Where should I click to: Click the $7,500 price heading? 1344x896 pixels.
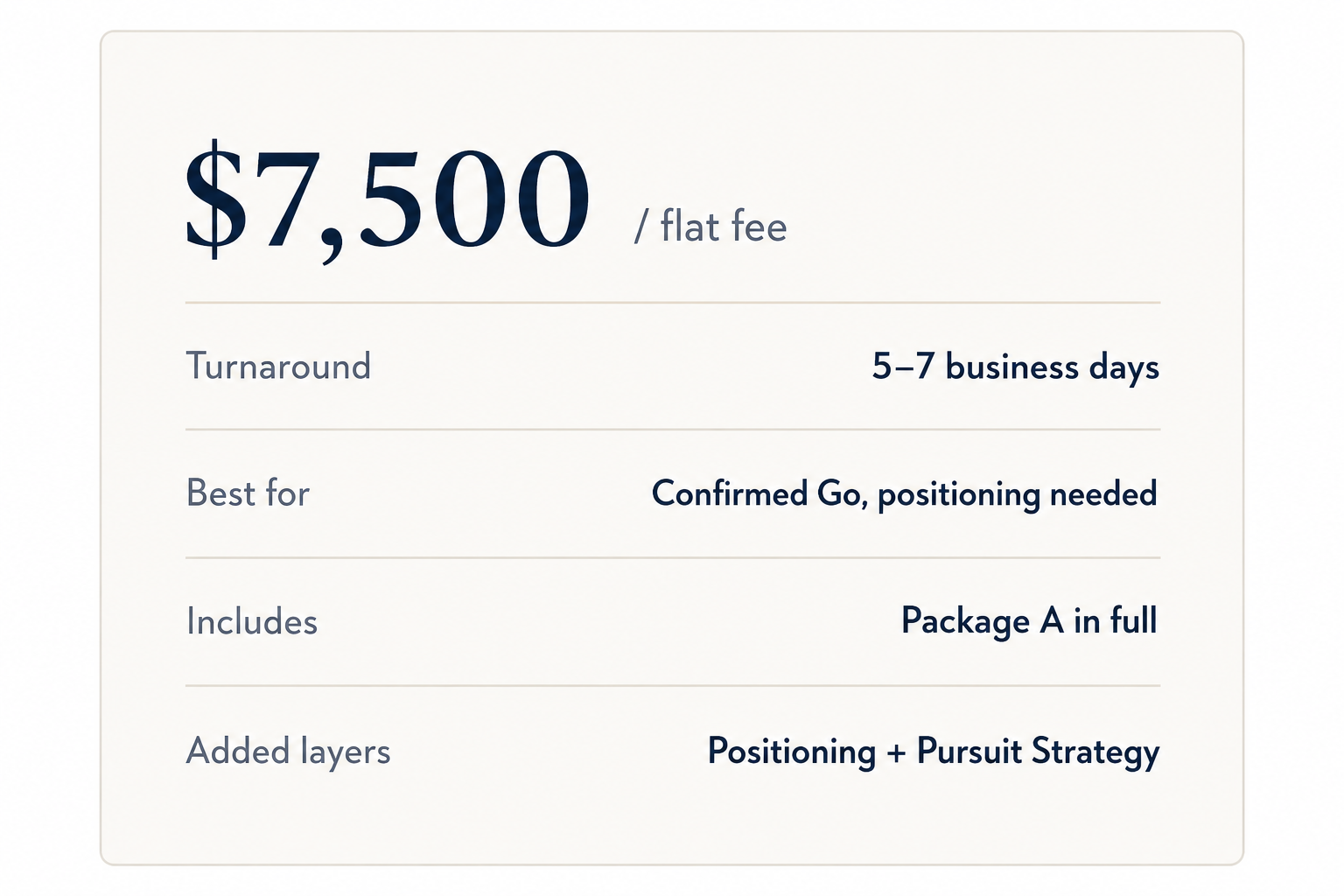pos(388,200)
